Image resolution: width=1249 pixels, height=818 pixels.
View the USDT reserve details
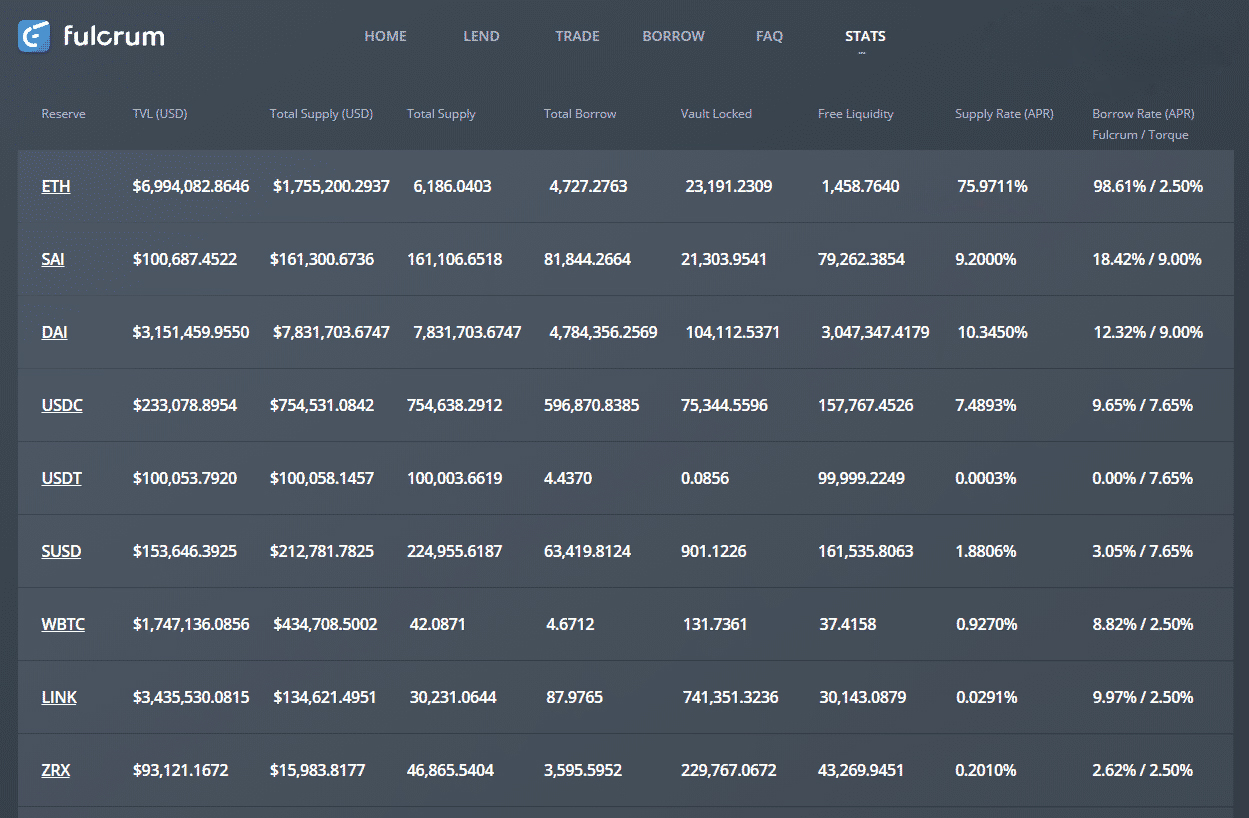tap(61, 478)
